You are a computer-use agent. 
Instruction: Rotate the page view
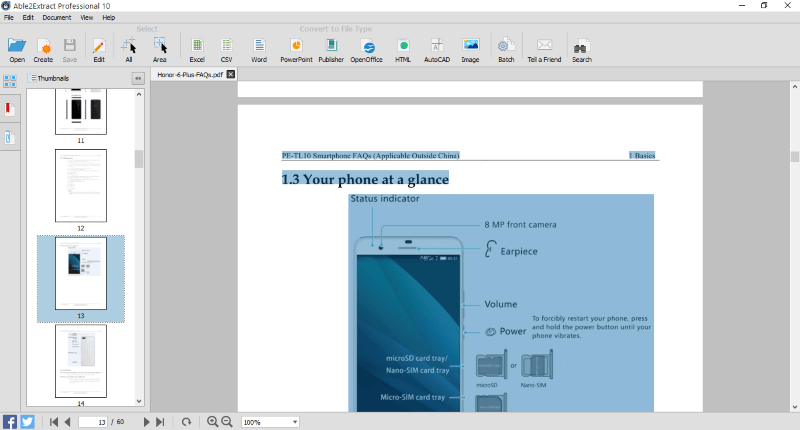(186, 422)
